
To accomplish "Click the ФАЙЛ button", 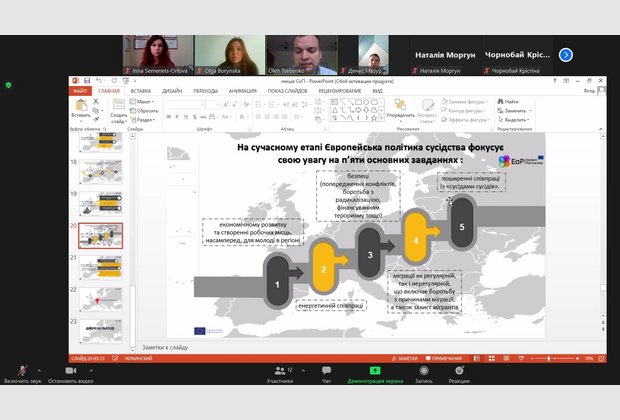I will pos(80,91).
